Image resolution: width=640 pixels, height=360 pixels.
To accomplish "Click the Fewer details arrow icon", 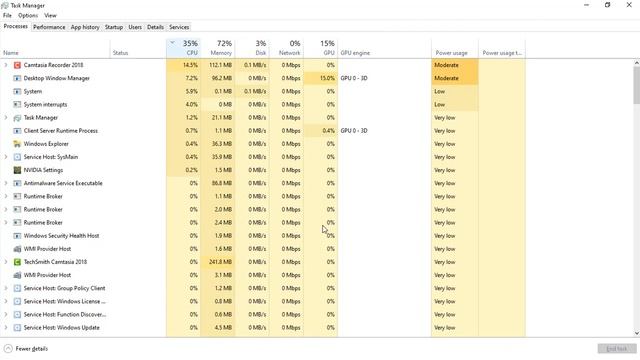I will (x=8, y=349).
